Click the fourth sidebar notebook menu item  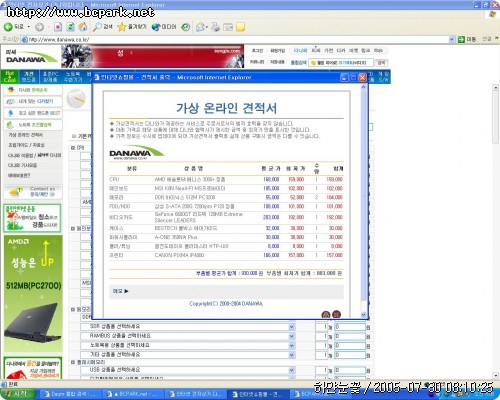[33, 125]
